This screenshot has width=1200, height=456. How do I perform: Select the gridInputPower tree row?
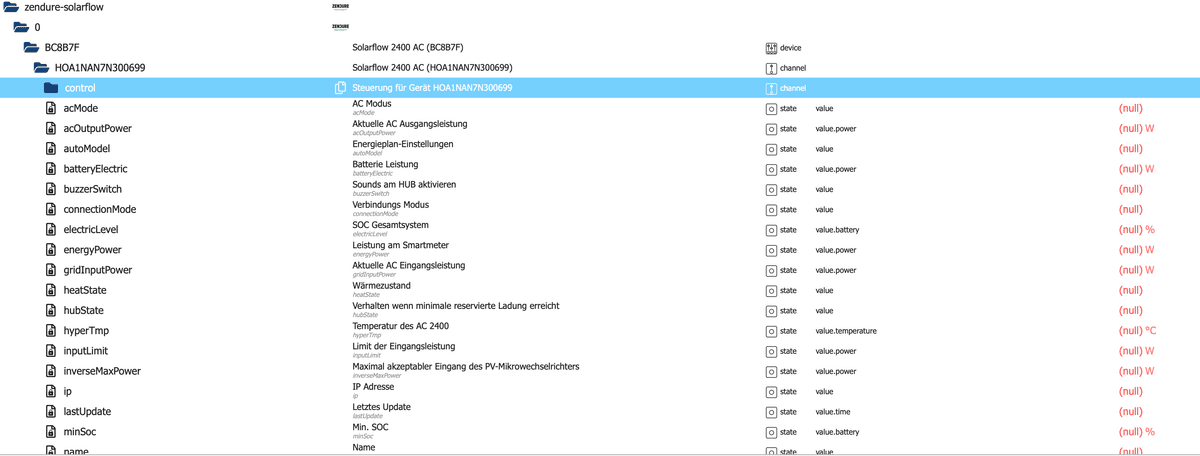tap(600, 270)
